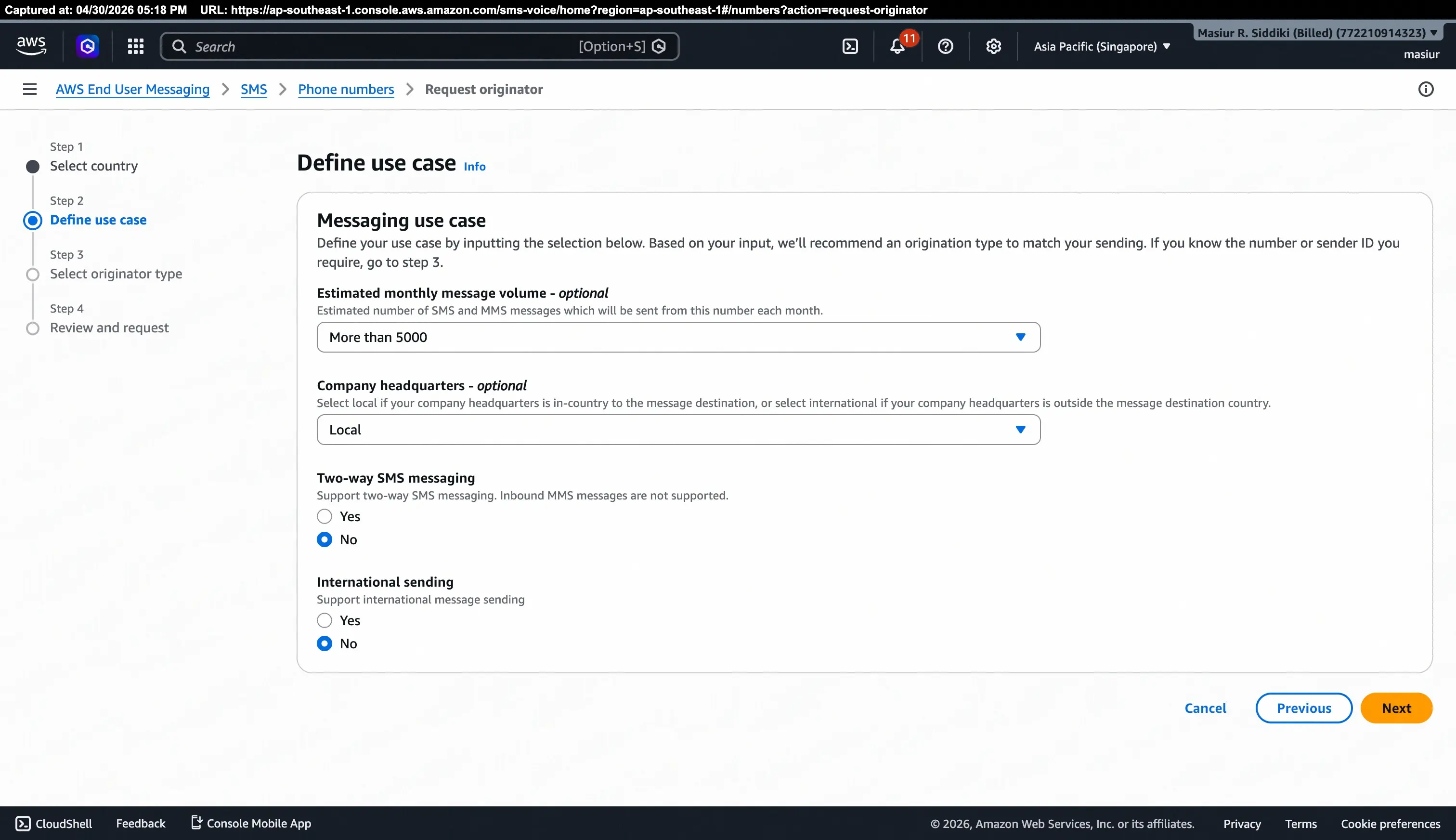Click the search magnifier icon
The image size is (1456, 840).
[x=179, y=46]
